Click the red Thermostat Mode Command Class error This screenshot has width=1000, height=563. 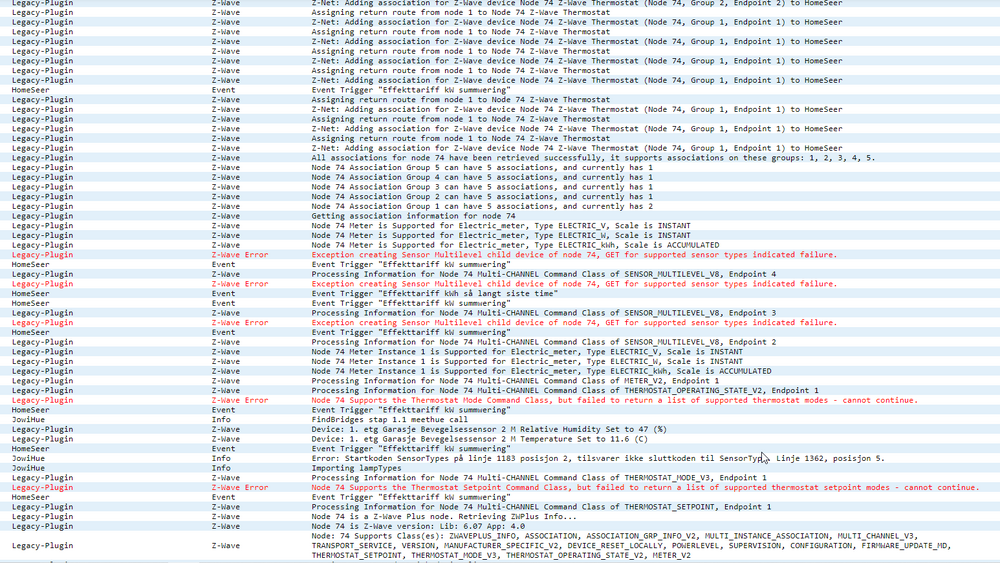click(614, 400)
